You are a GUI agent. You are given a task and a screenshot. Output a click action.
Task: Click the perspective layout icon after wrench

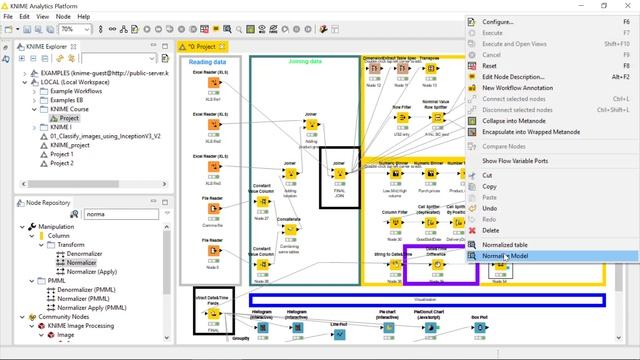[x=335, y=29]
